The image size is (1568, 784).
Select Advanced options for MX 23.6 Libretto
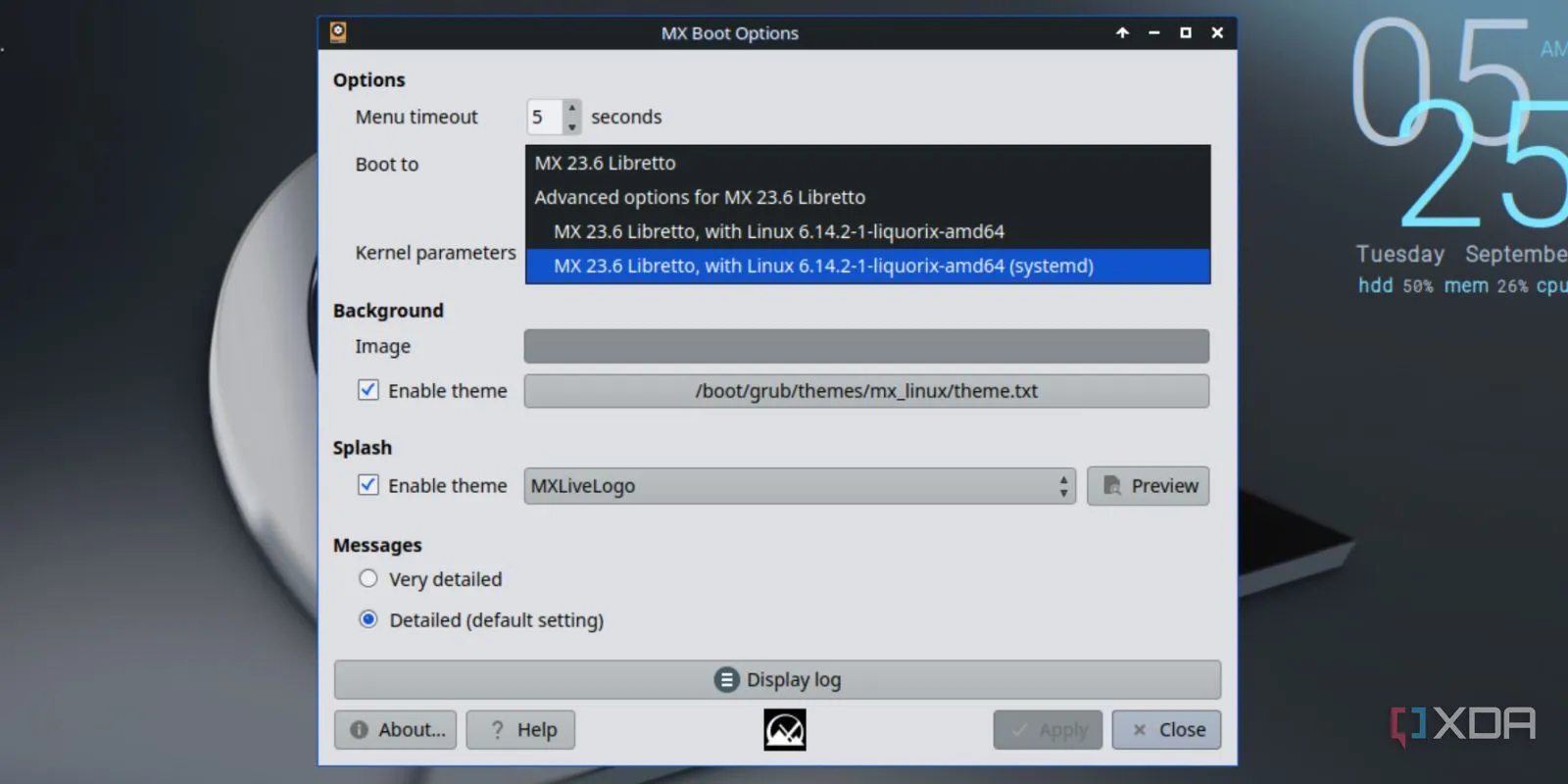[699, 197]
